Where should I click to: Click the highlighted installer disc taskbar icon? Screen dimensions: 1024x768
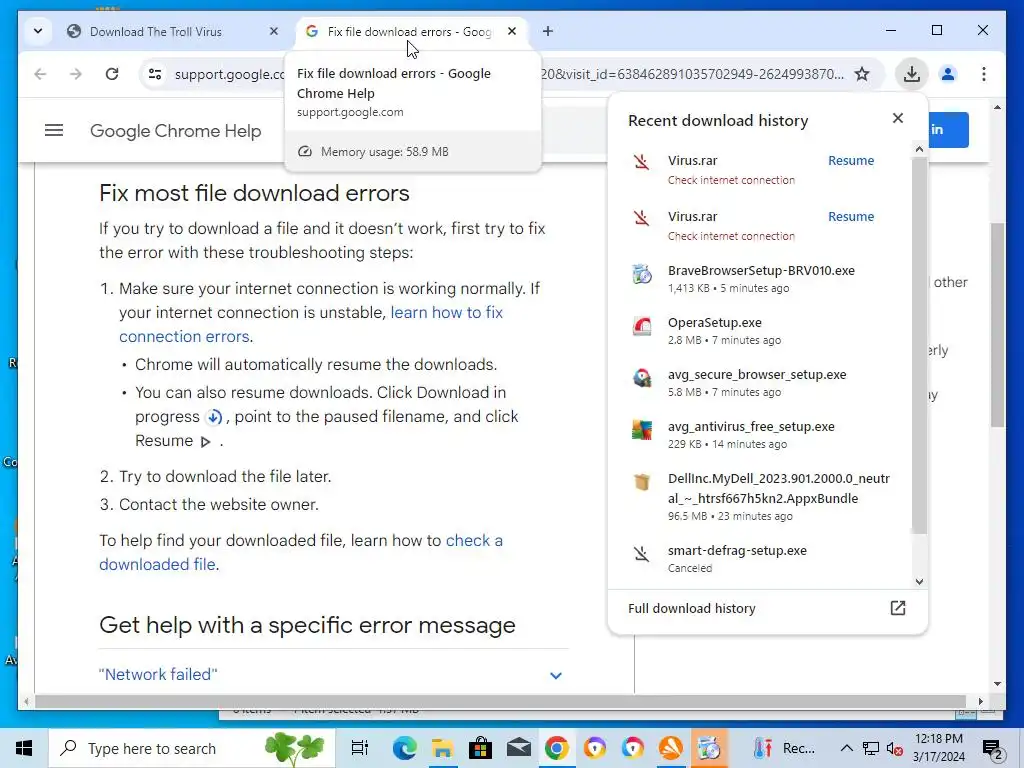pyautogui.click(x=709, y=748)
